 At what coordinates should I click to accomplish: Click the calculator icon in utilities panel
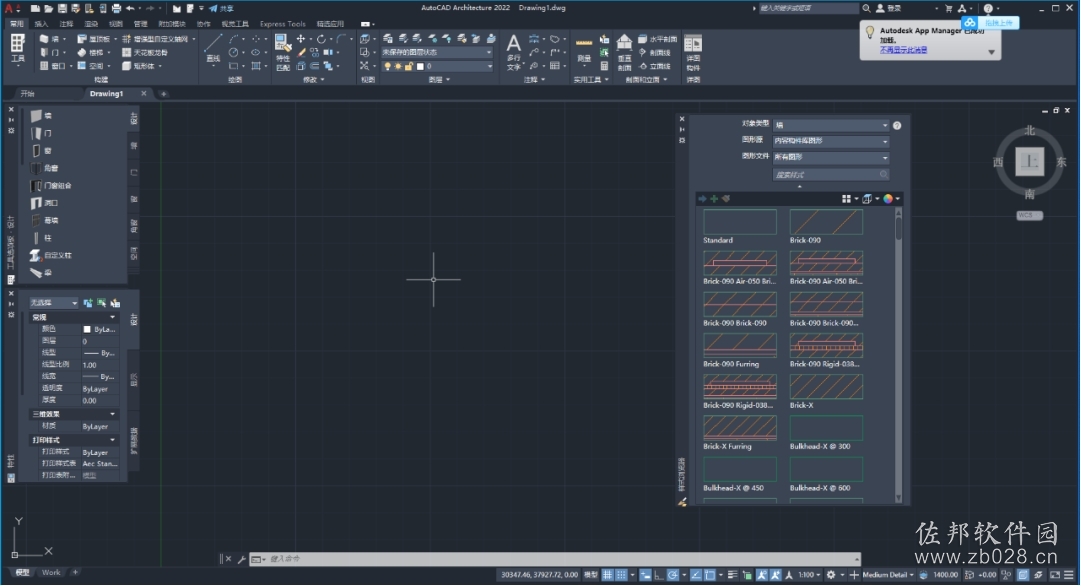604,66
